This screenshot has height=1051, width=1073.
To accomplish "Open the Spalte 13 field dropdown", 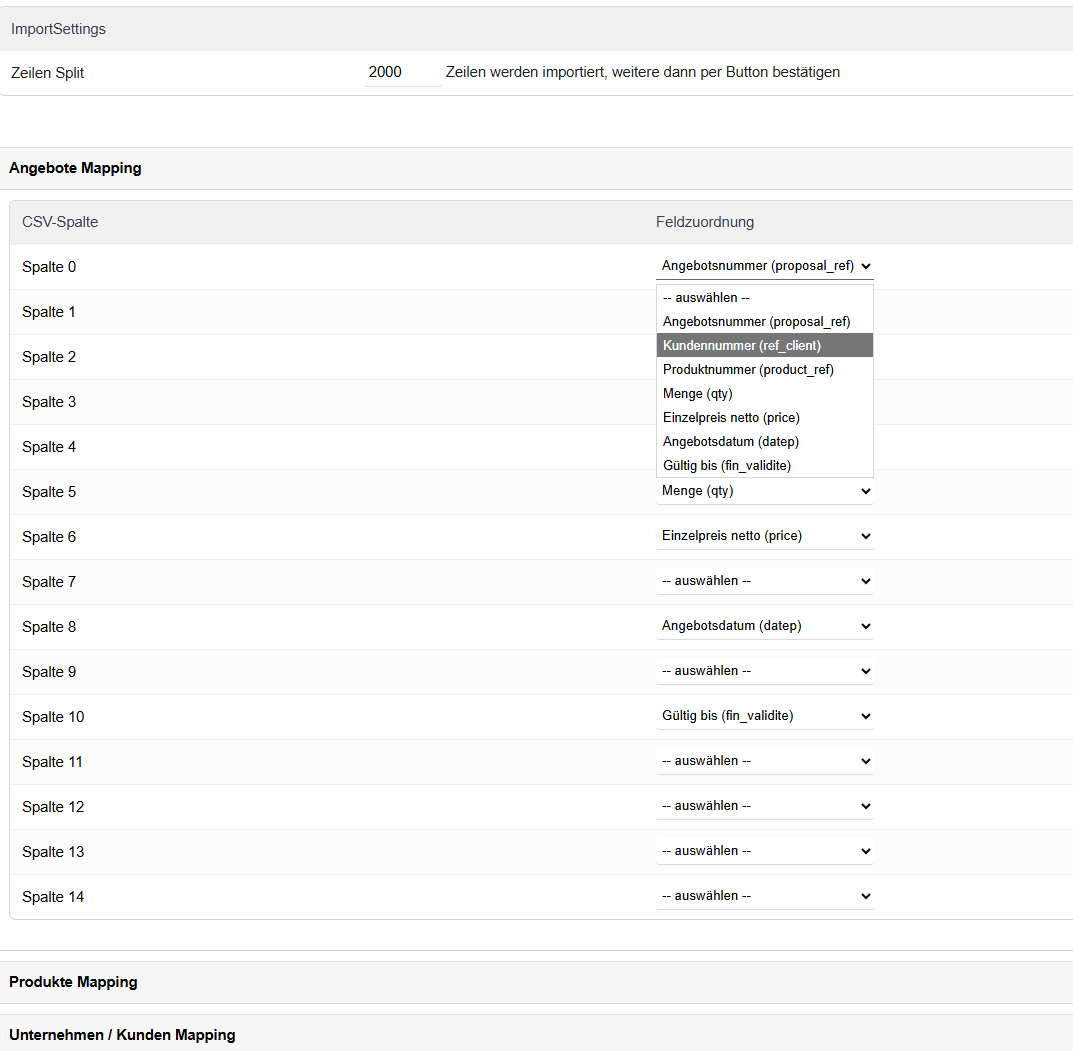I will click(x=764, y=851).
